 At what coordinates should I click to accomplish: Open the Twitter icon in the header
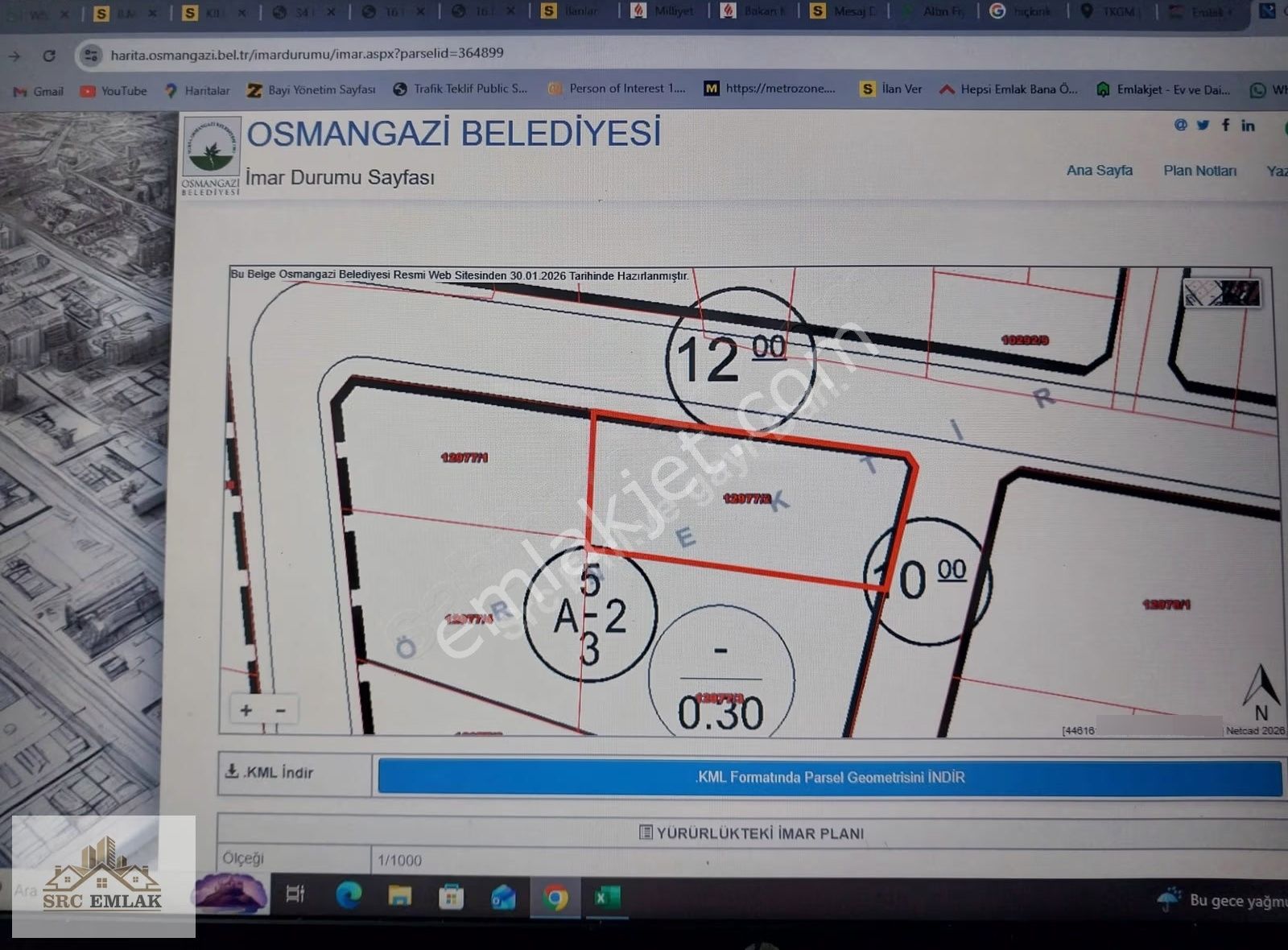coord(1203,125)
